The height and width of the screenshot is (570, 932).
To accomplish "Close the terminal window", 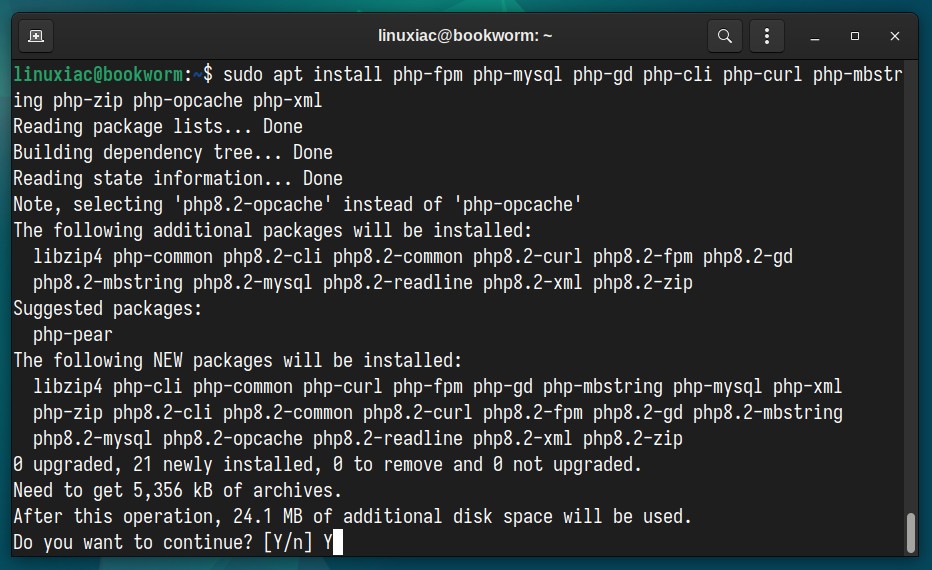I will (895, 36).
